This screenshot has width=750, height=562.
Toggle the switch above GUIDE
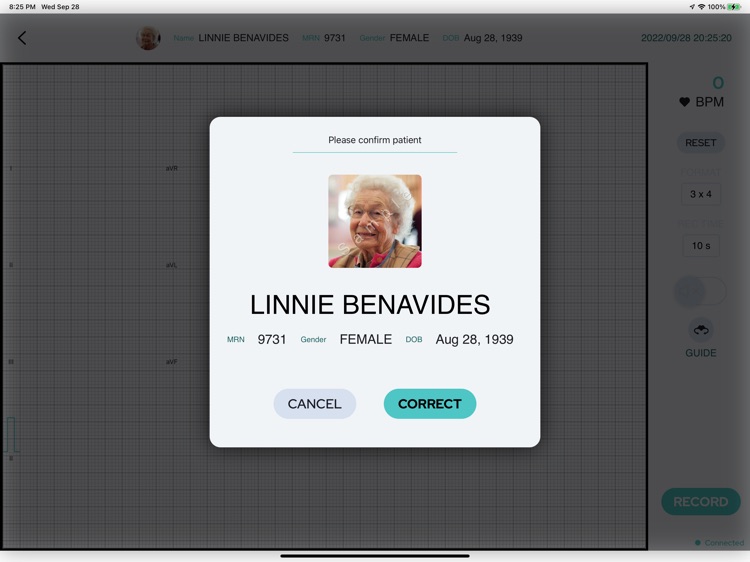[x=700, y=291]
